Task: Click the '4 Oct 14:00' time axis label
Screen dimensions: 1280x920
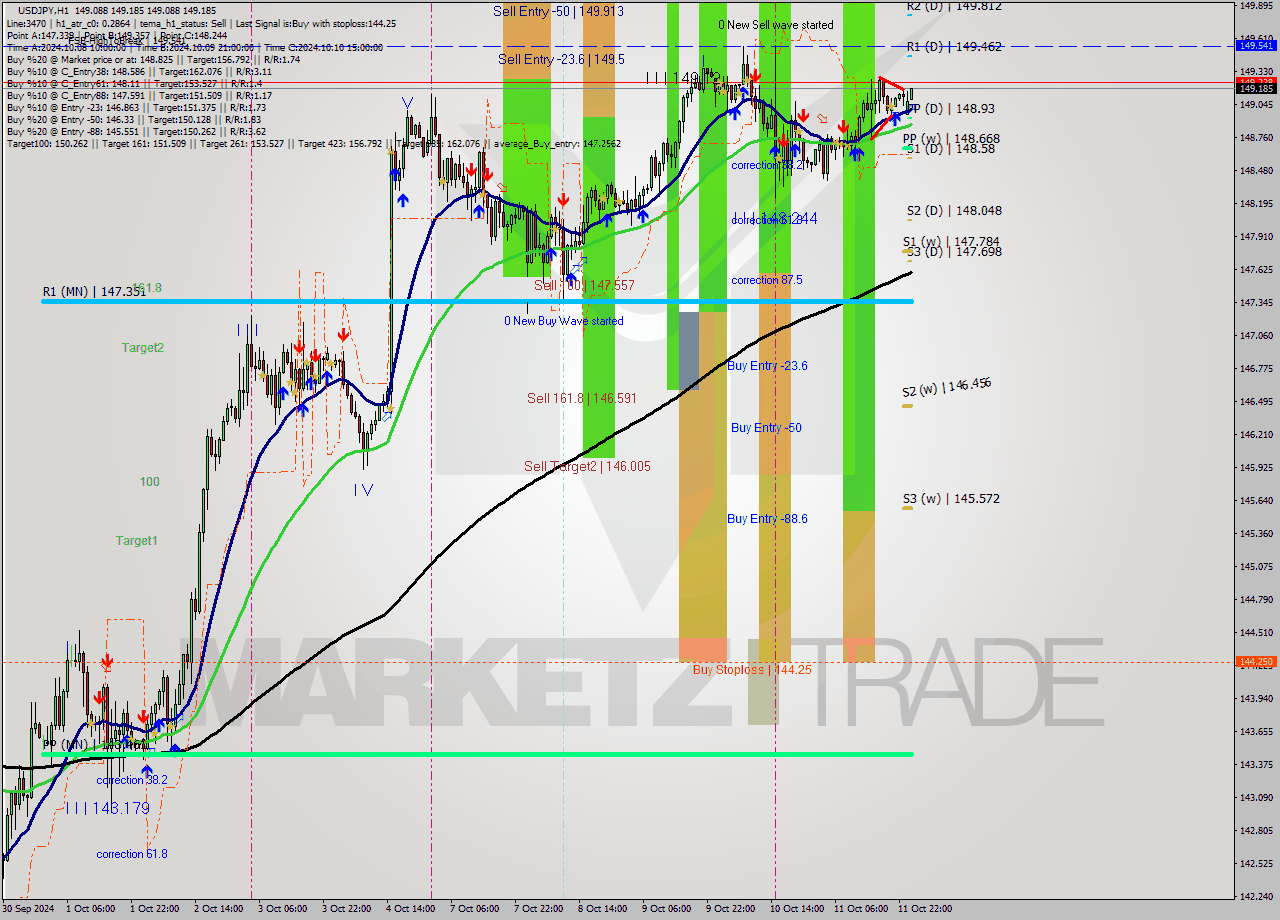Action: [412, 909]
